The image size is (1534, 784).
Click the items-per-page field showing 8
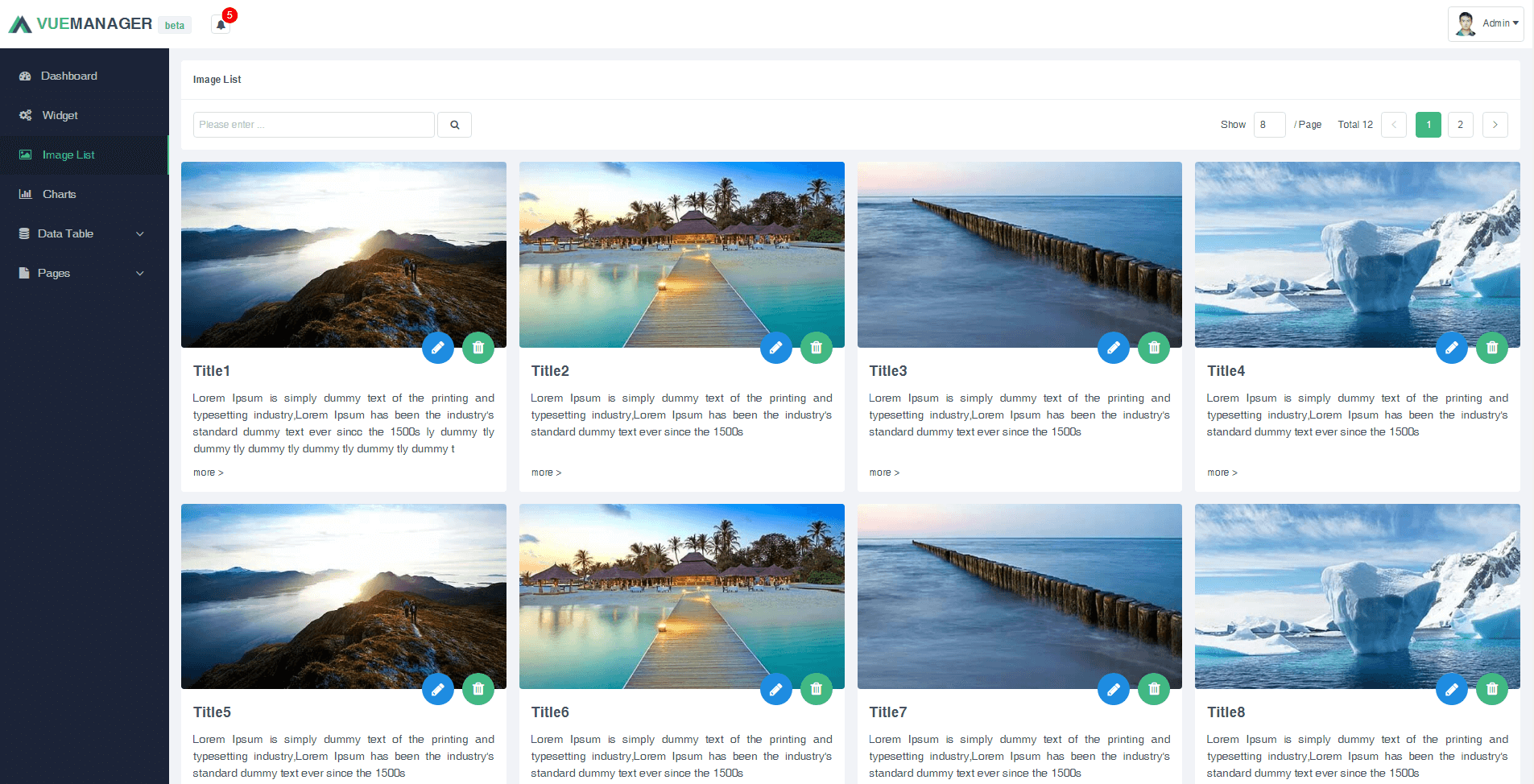tap(1270, 125)
